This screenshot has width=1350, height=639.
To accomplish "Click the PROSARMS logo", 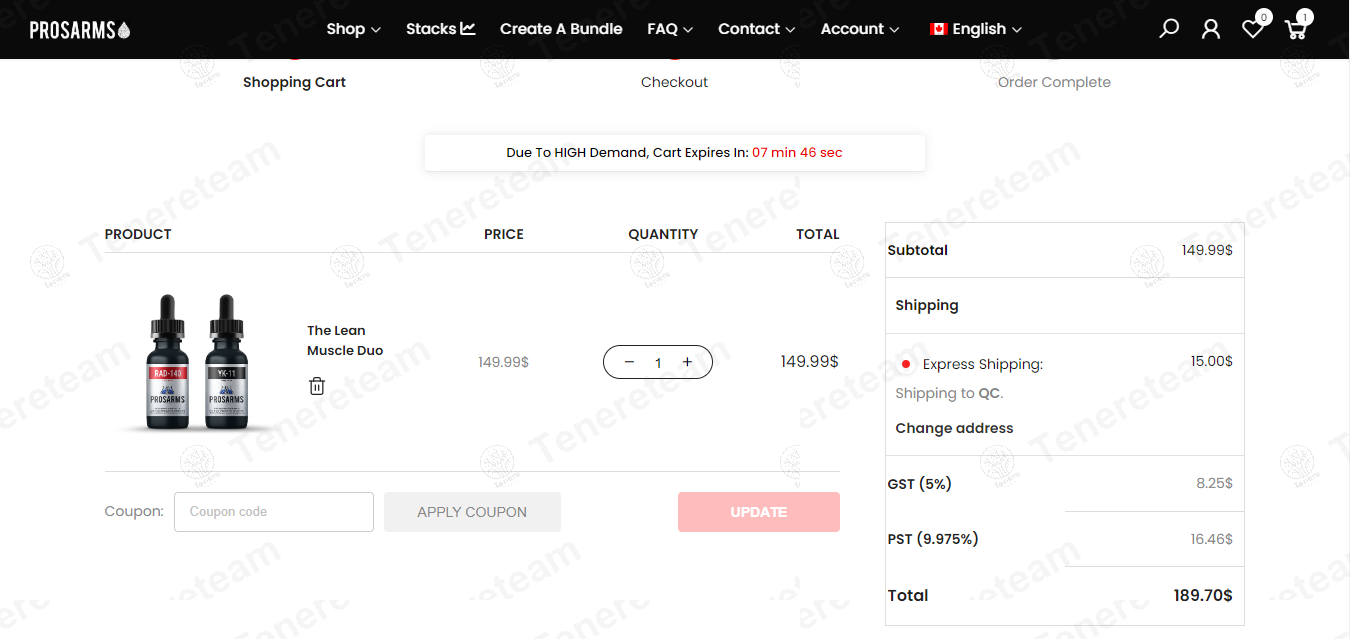I will (80, 30).
